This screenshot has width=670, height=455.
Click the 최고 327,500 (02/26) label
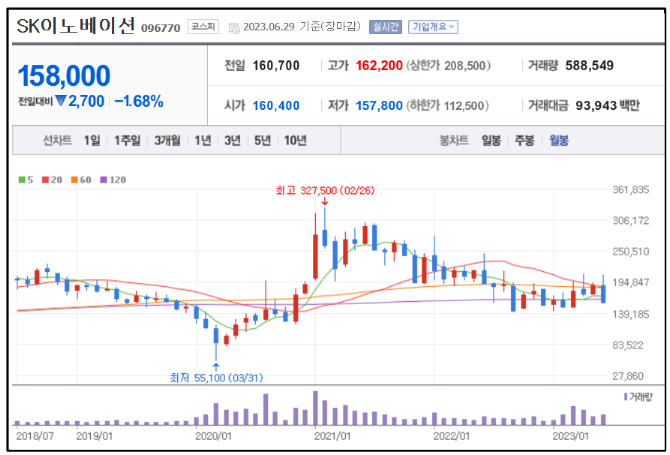pyautogui.click(x=325, y=190)
